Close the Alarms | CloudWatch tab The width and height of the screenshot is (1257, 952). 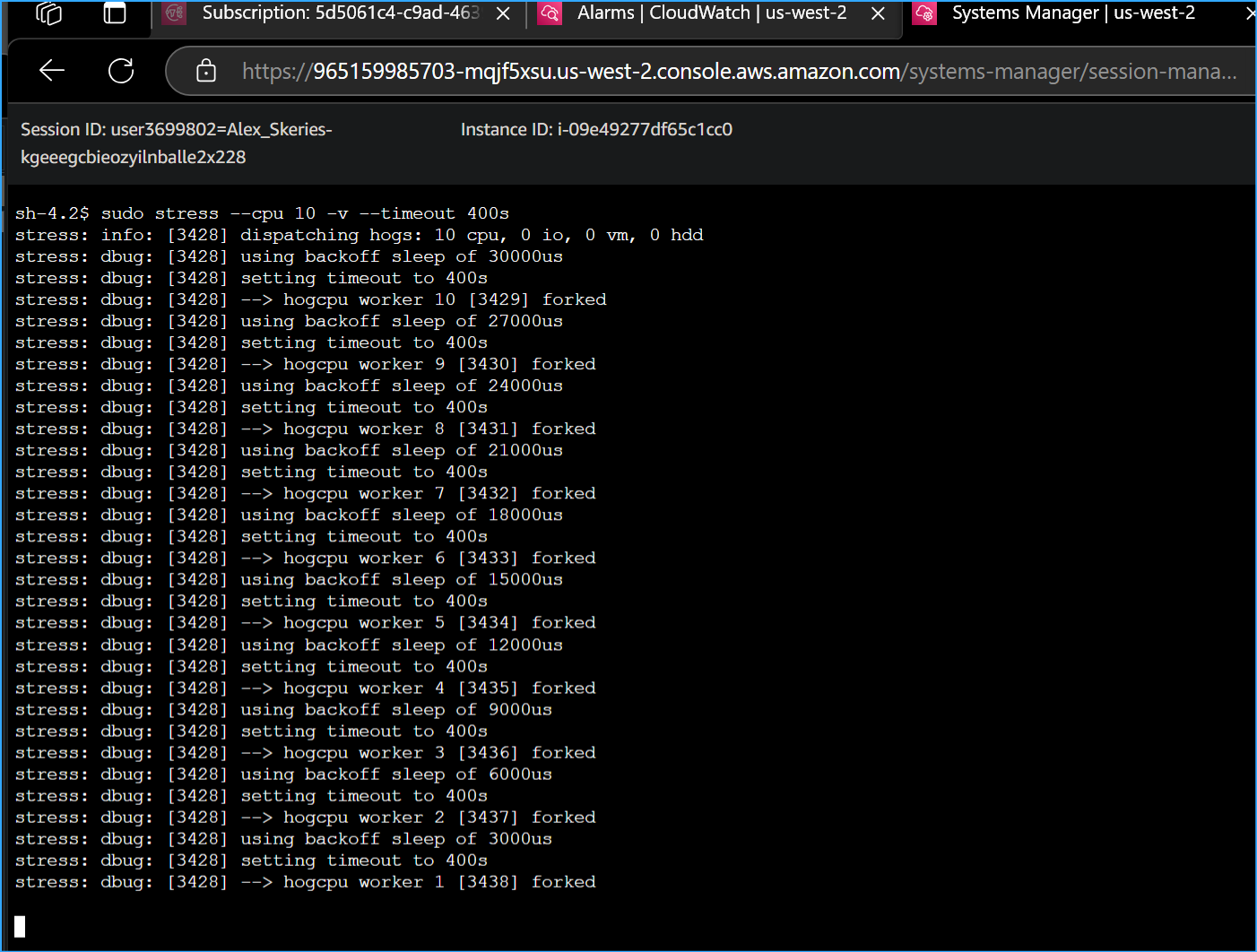point(878,13)
